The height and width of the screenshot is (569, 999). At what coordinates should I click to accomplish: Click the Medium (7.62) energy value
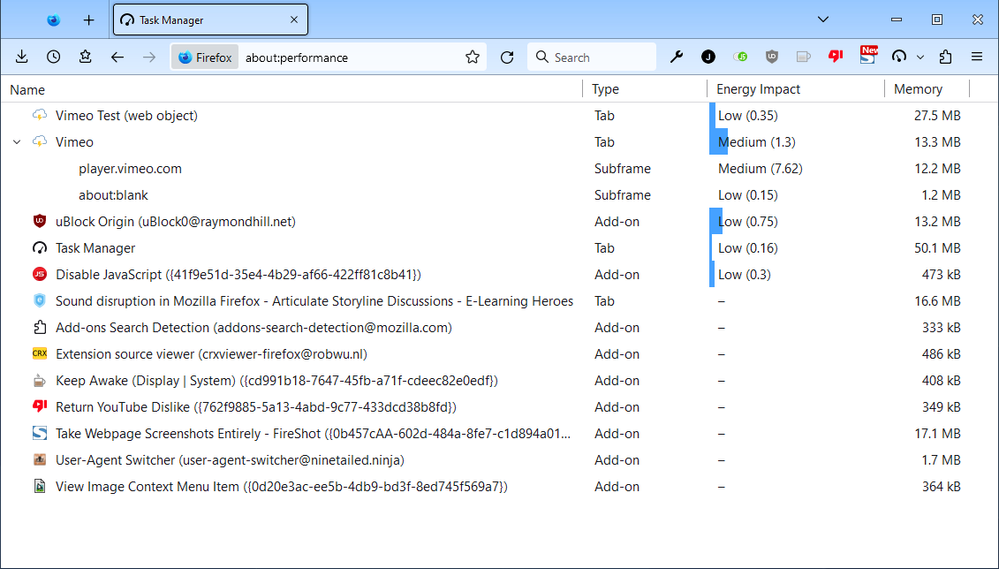tap(760, 169)
